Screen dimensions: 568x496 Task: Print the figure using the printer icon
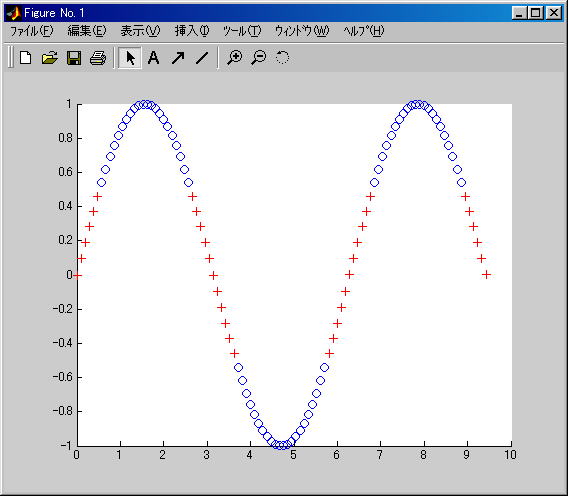[x=98, y=58]
